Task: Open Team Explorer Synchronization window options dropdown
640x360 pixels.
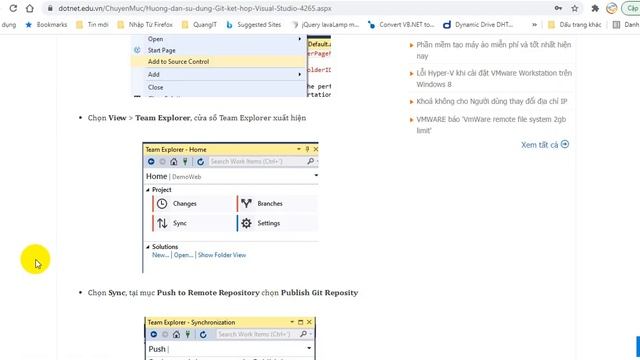Action: tap(292, 322)
